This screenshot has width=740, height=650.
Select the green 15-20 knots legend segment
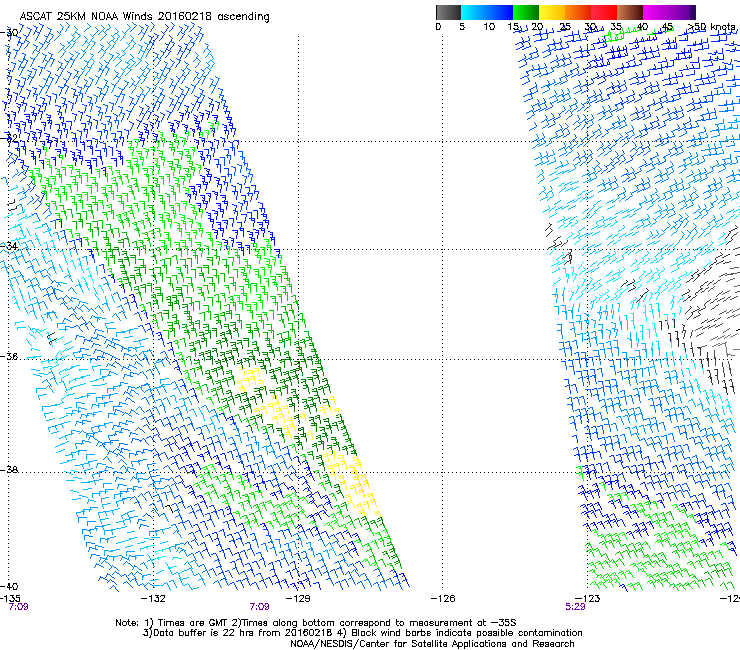click(x=526, y=12)
